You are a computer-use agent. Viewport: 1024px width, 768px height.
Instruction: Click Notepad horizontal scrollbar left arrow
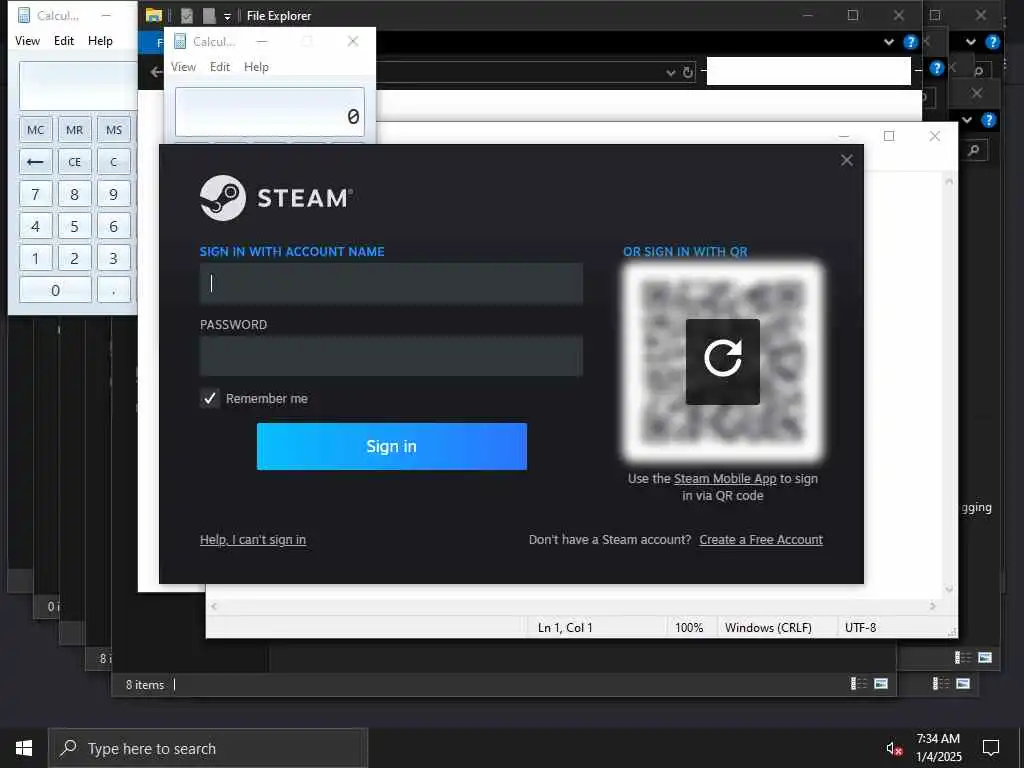(214, 606)
